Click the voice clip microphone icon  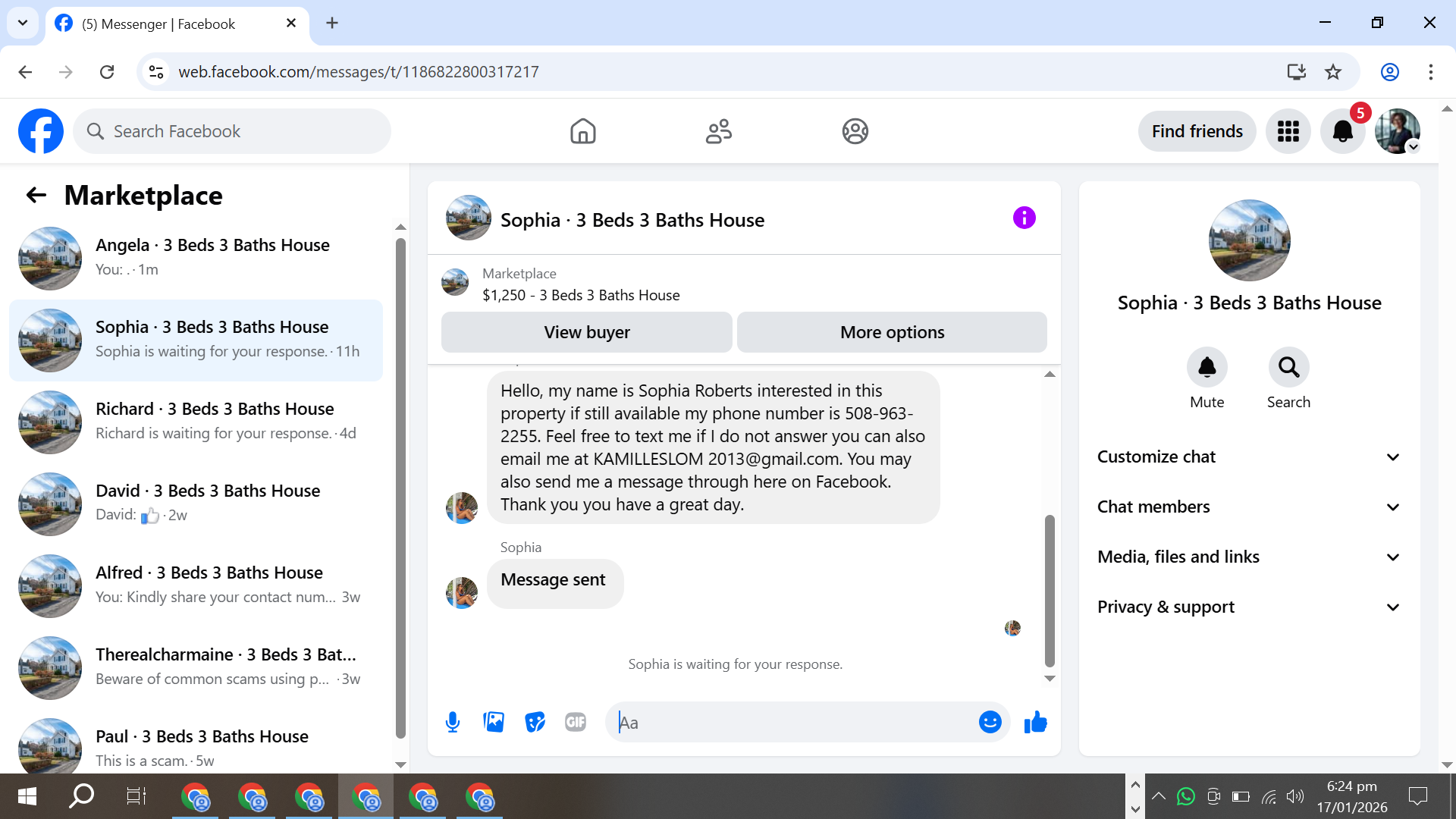point(453,722)
